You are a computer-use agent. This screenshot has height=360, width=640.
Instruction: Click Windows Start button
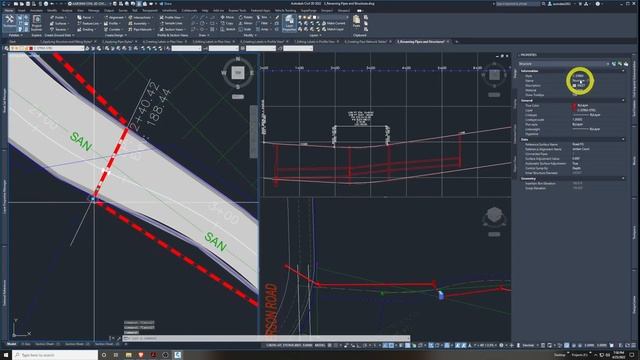point(6,355)
